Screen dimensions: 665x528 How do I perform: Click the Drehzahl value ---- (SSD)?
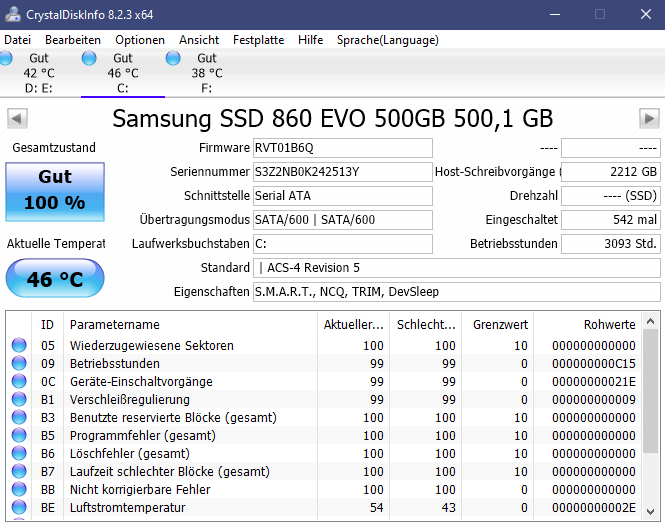[x=611, y=196]
